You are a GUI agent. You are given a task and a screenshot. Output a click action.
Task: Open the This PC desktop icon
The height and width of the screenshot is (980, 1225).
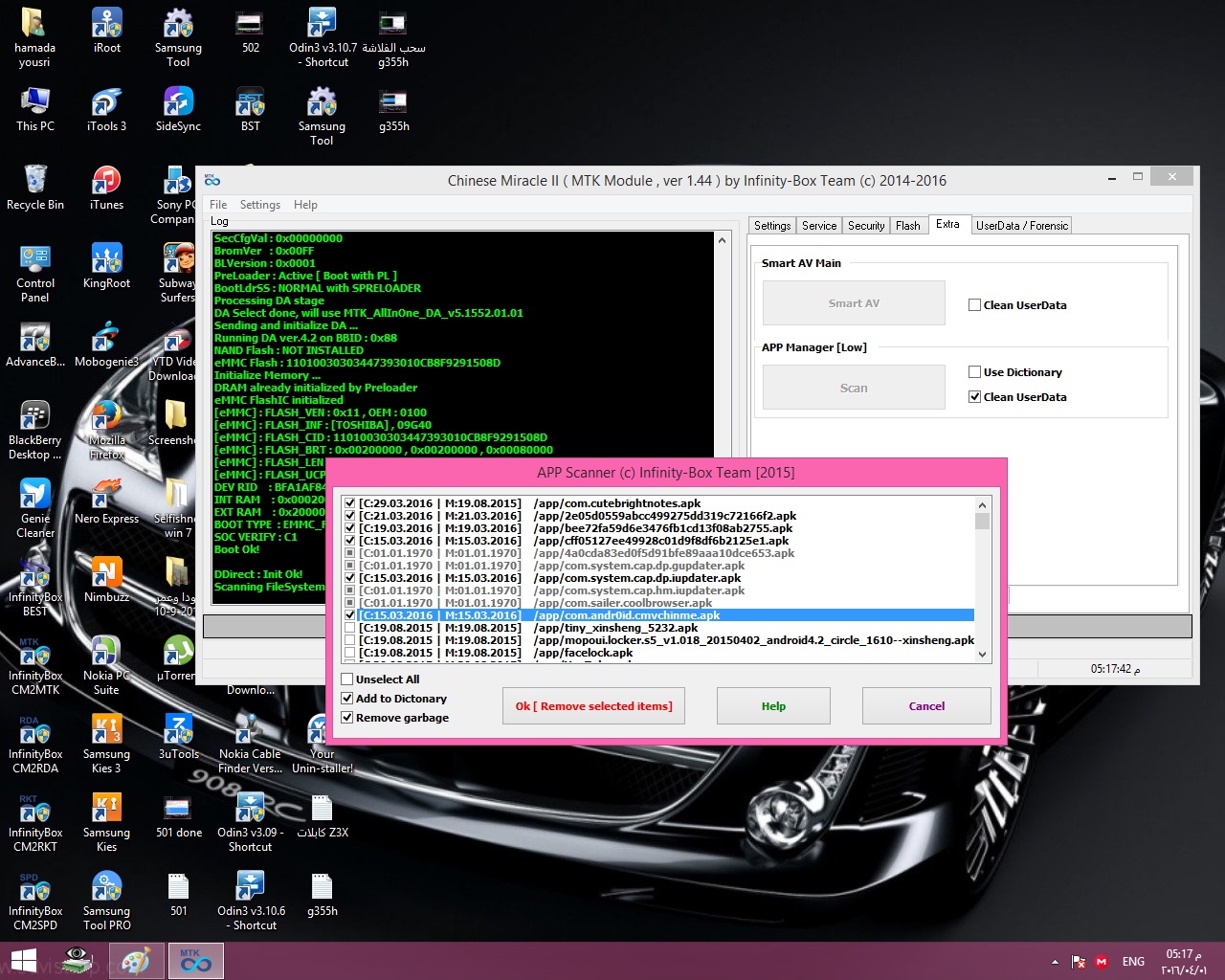point(35,109)
